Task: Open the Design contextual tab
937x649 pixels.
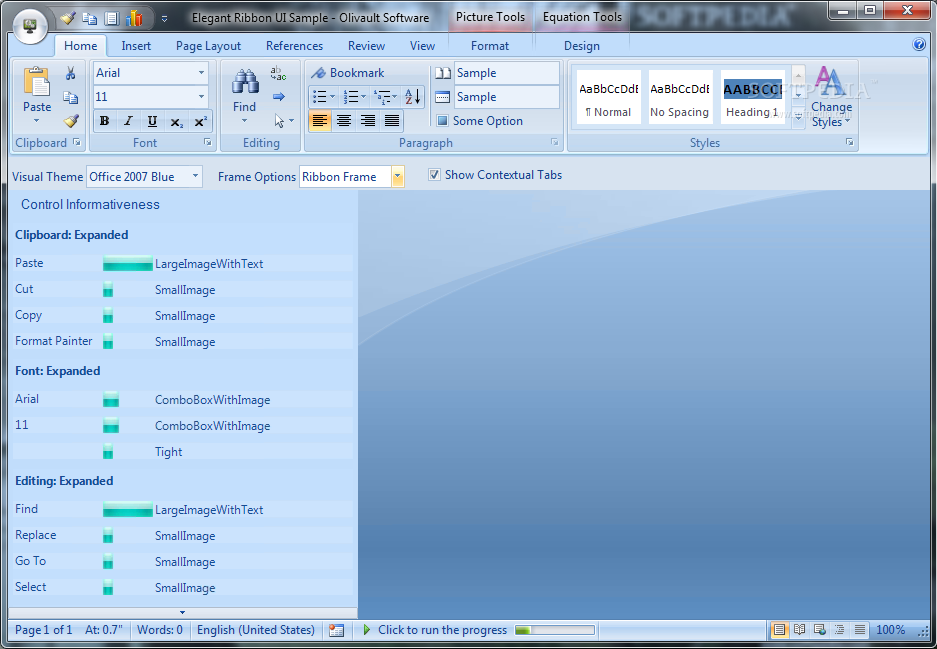Action: [581, 46]
